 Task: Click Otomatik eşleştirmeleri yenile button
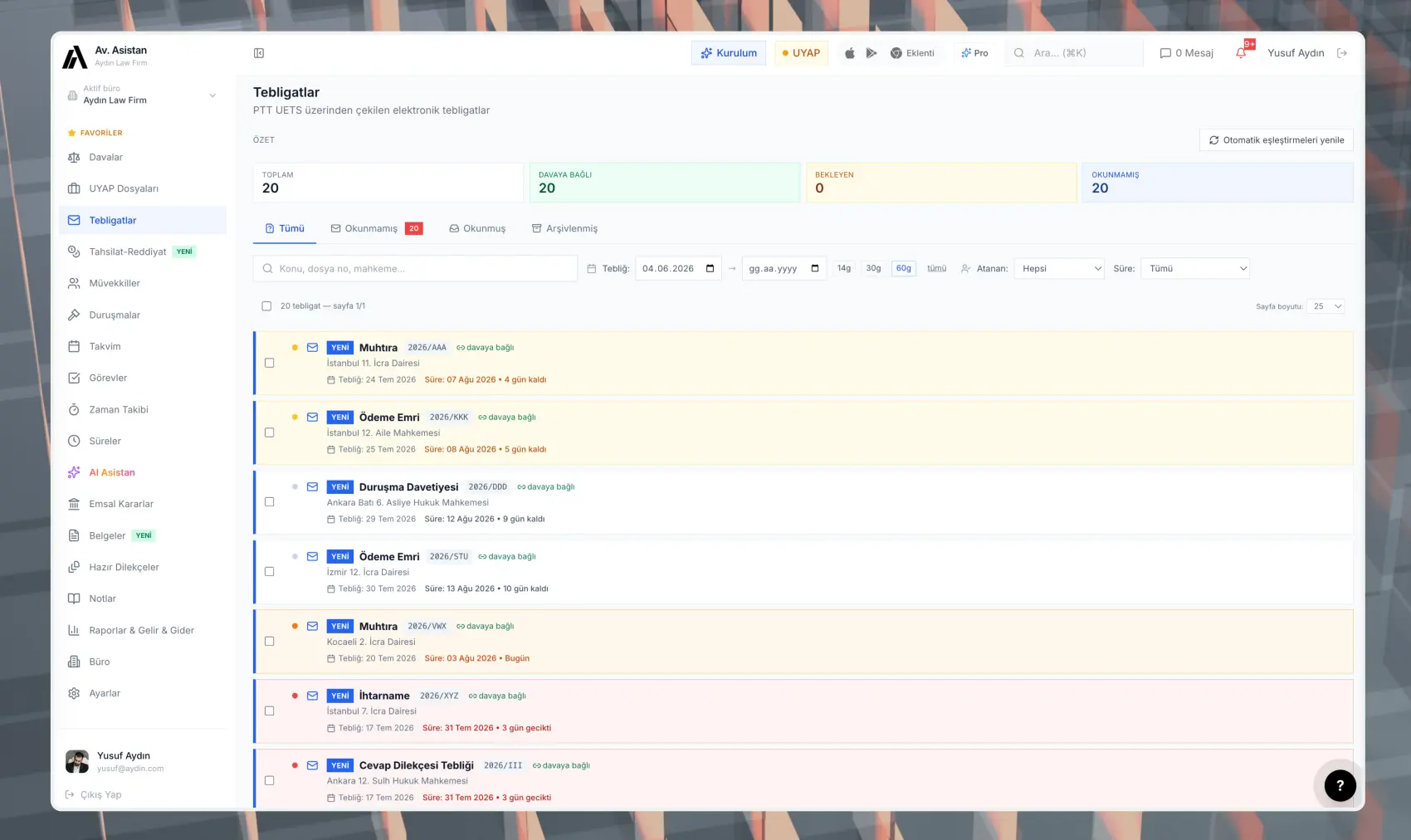click(x=1277, y=140)
